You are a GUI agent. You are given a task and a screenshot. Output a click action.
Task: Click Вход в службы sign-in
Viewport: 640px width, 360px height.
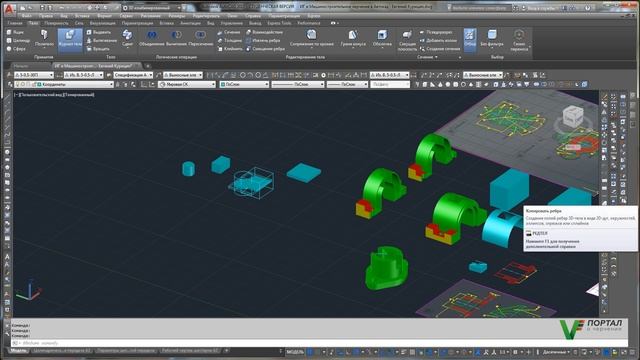[538, 8]
